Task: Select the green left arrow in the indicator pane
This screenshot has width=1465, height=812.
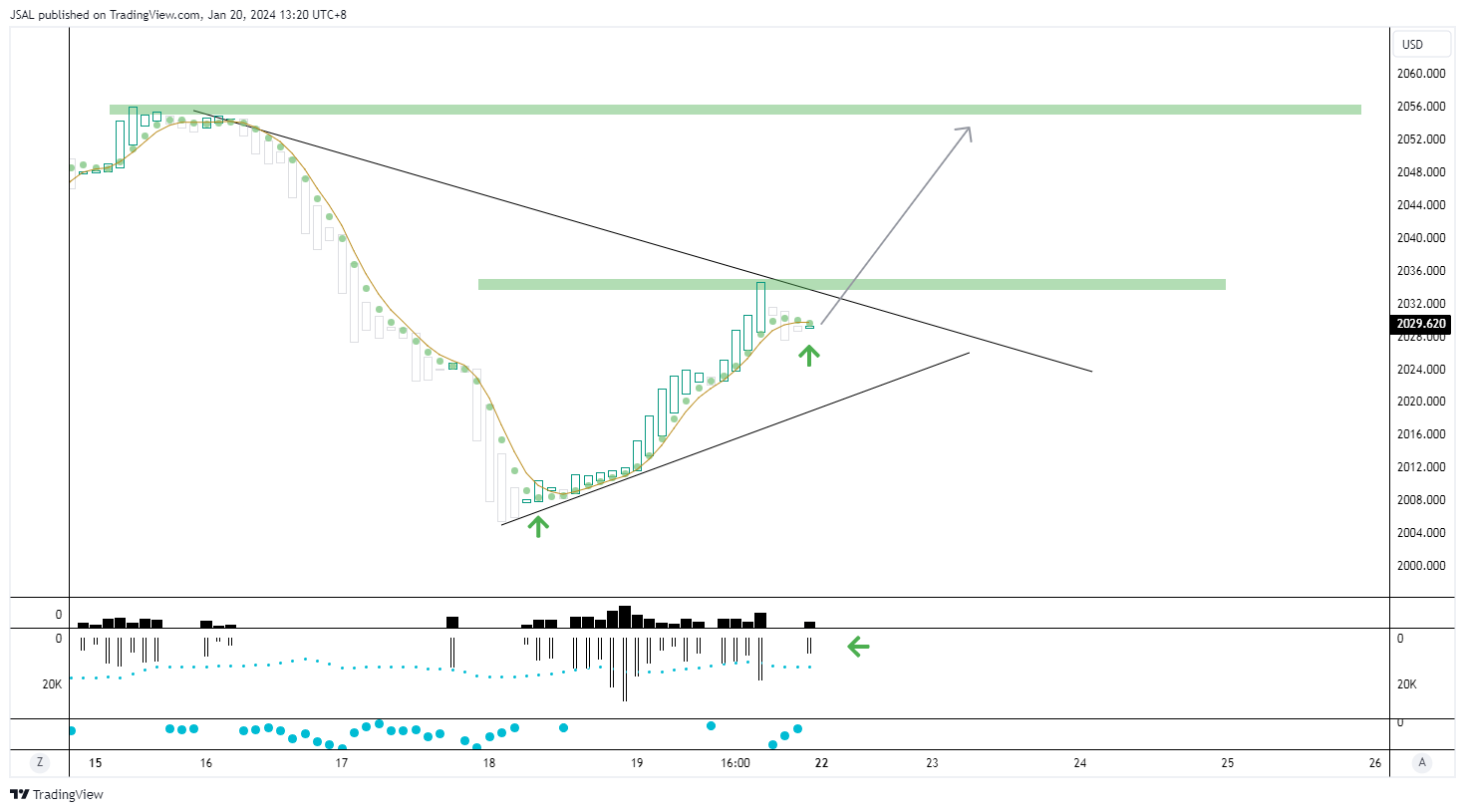Action: click(x=858, y=647)
